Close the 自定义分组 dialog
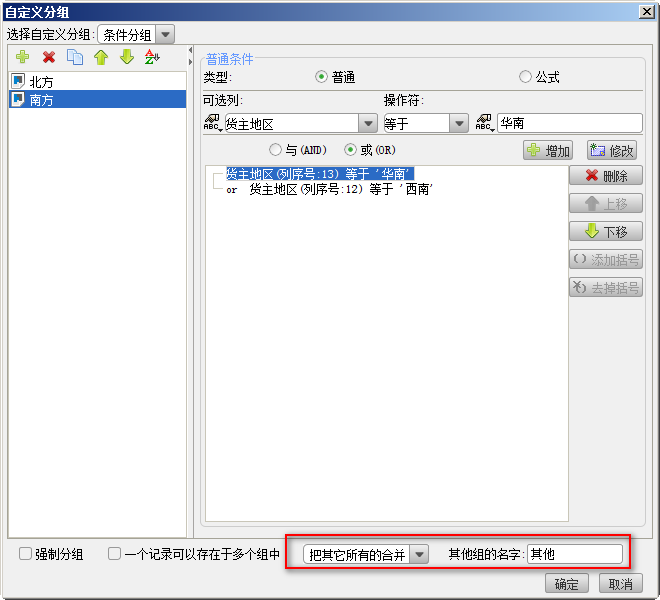This screenshot has width=660, height=600. pyautogui.click(x=647, y=12)
